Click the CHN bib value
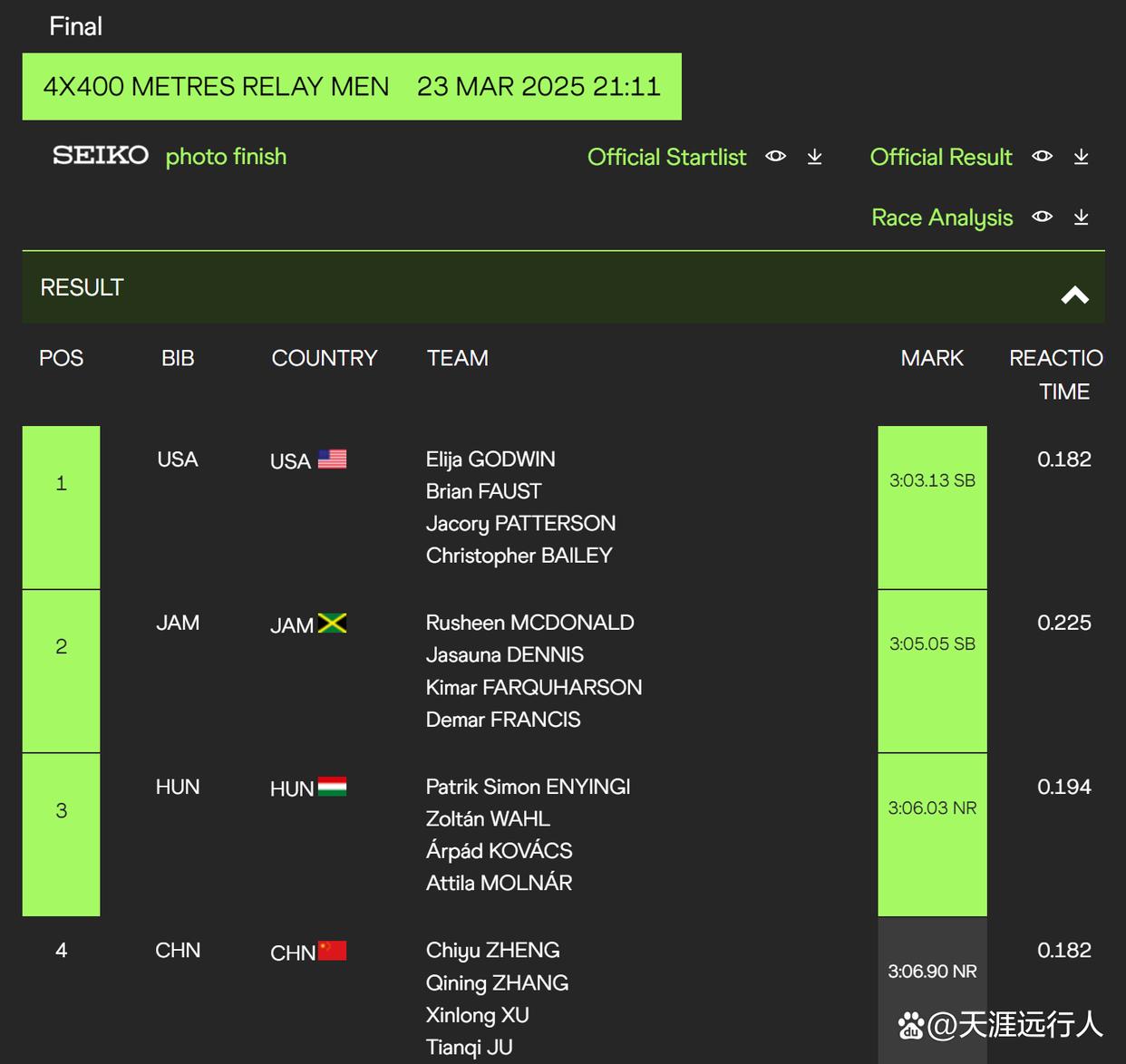The image size is (1126, 1064). [178, 951]
